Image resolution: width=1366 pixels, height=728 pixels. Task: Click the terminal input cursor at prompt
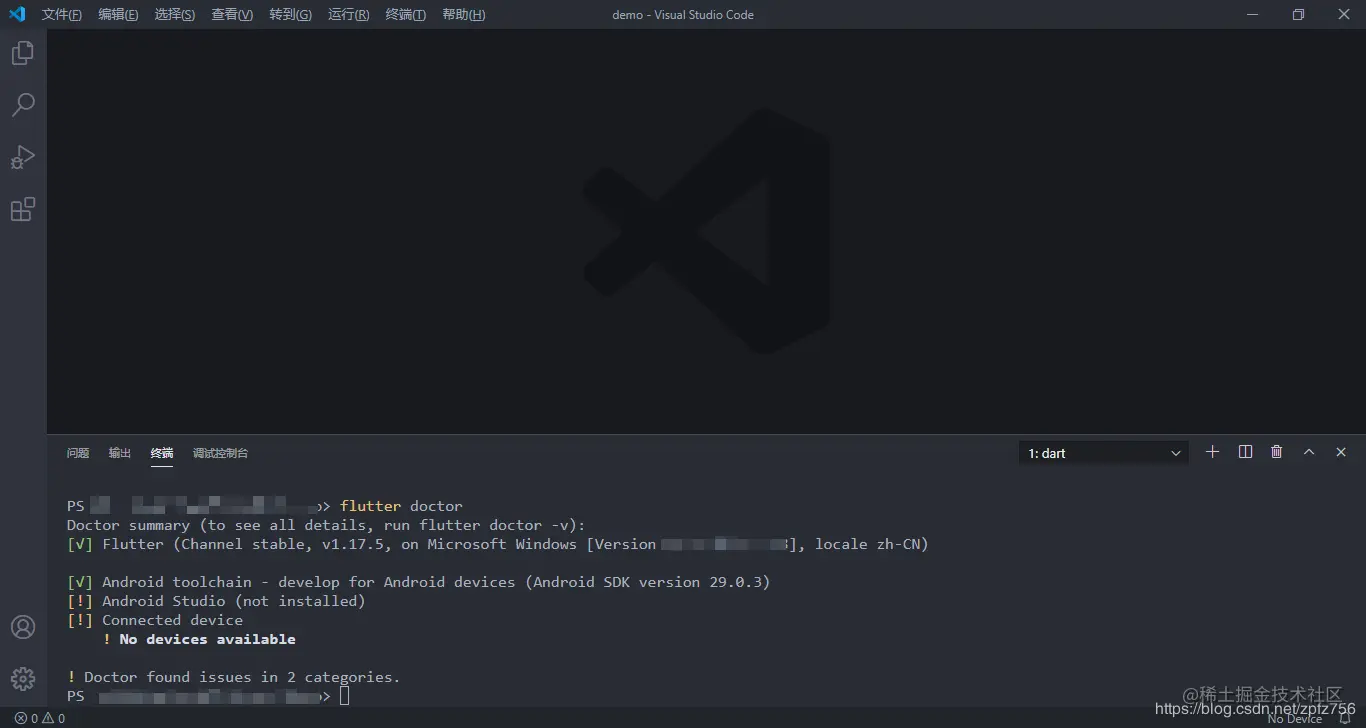[x=345, y=696]
